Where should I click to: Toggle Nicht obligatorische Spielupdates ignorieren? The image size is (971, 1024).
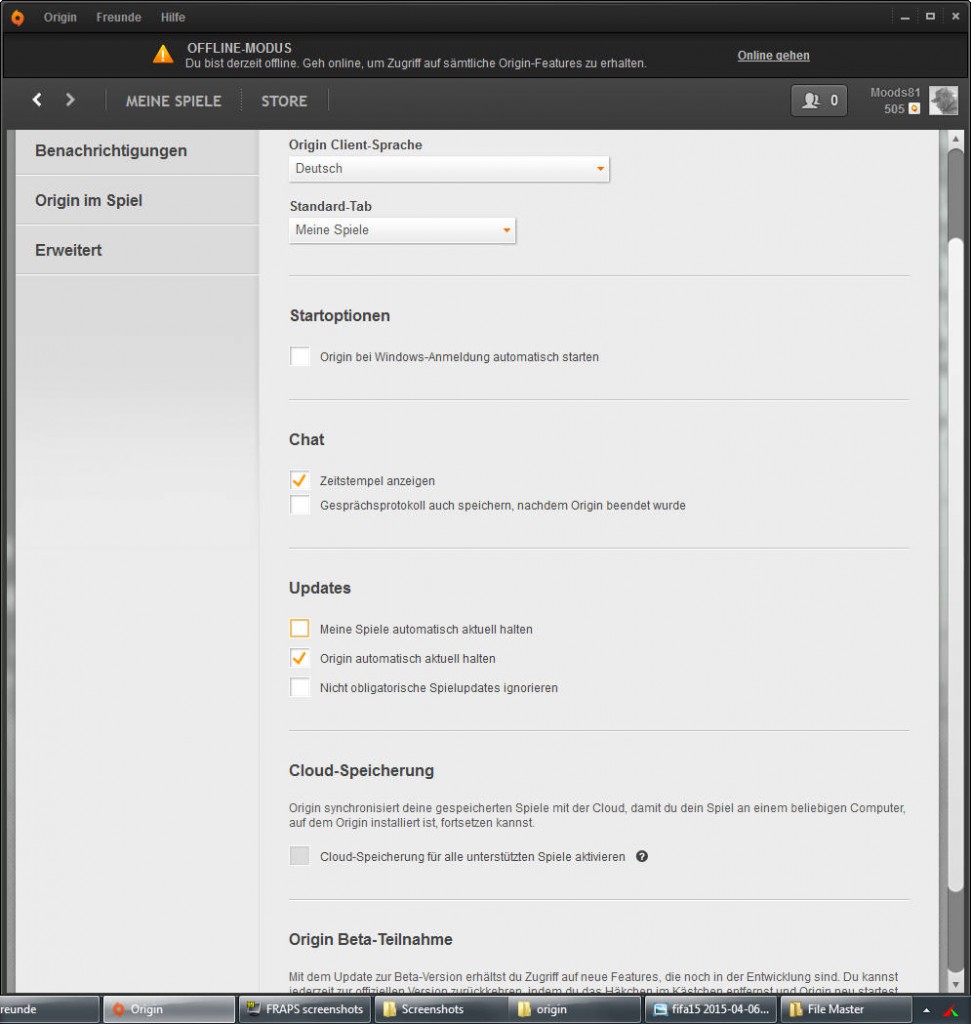[300, 688]
